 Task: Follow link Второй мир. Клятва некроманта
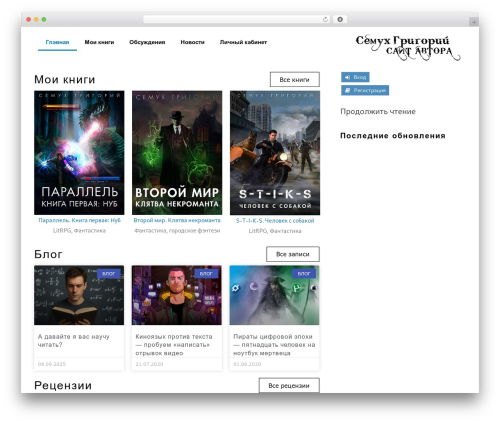click(x=177, y=220)
